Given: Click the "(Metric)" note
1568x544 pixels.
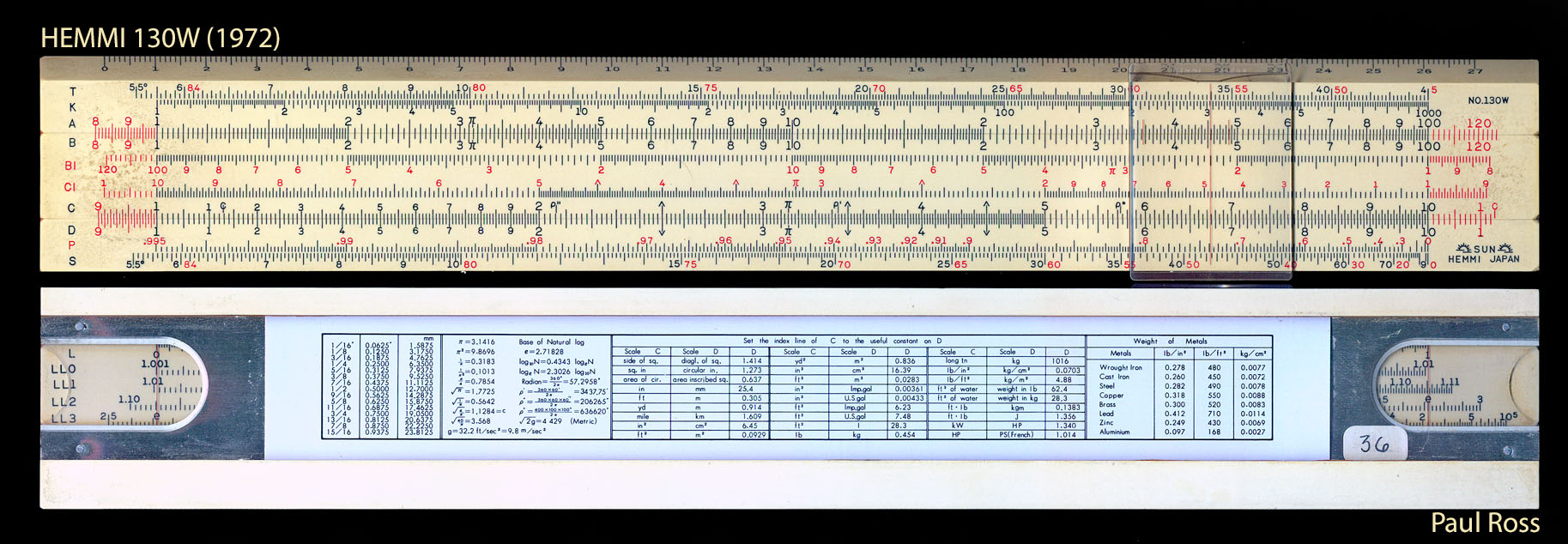Looking at the screenshot, I should tap(583, 421).
